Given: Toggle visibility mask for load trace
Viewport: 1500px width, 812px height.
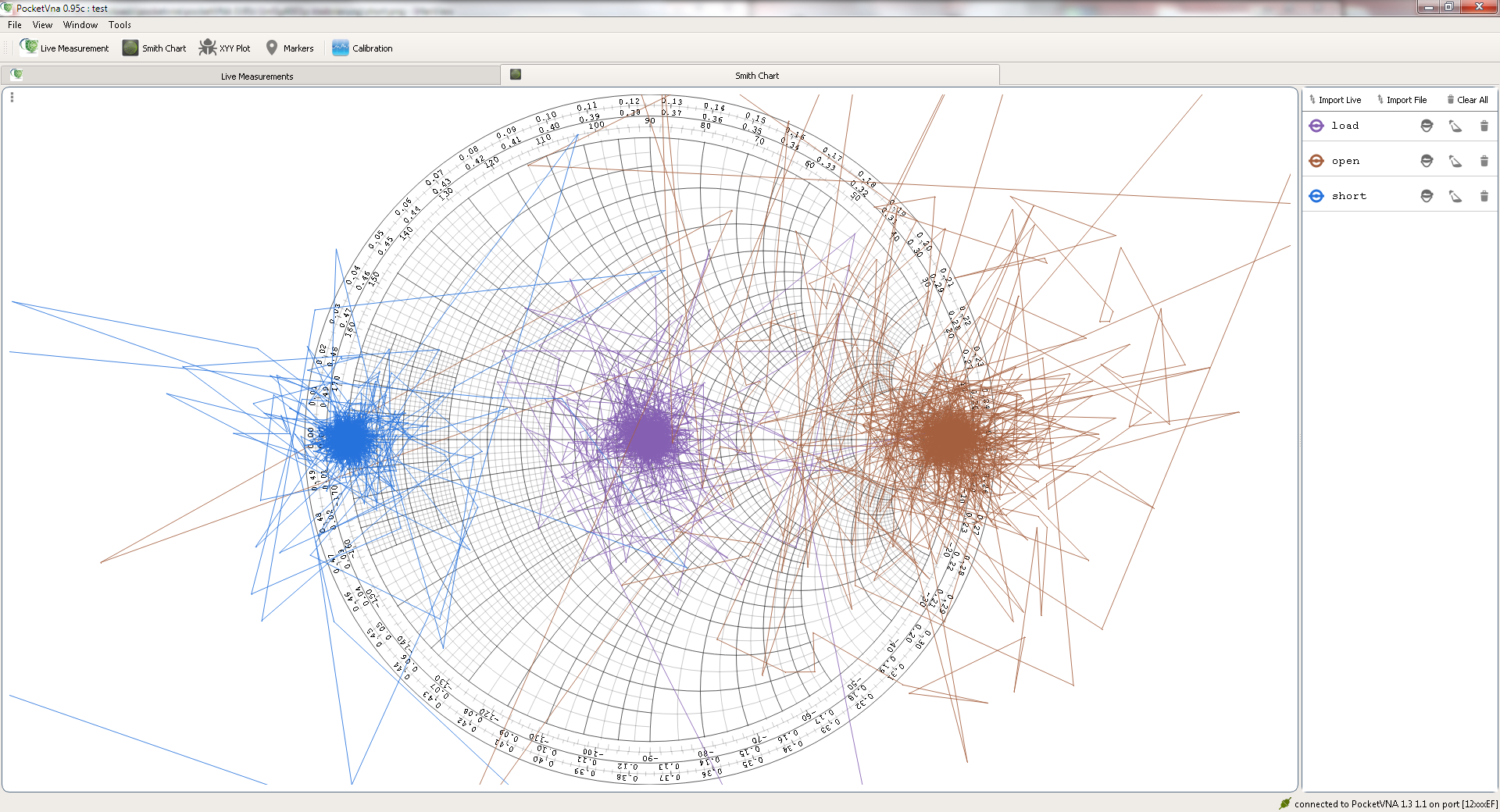Looking at the screenshot, I should 1427,126.
